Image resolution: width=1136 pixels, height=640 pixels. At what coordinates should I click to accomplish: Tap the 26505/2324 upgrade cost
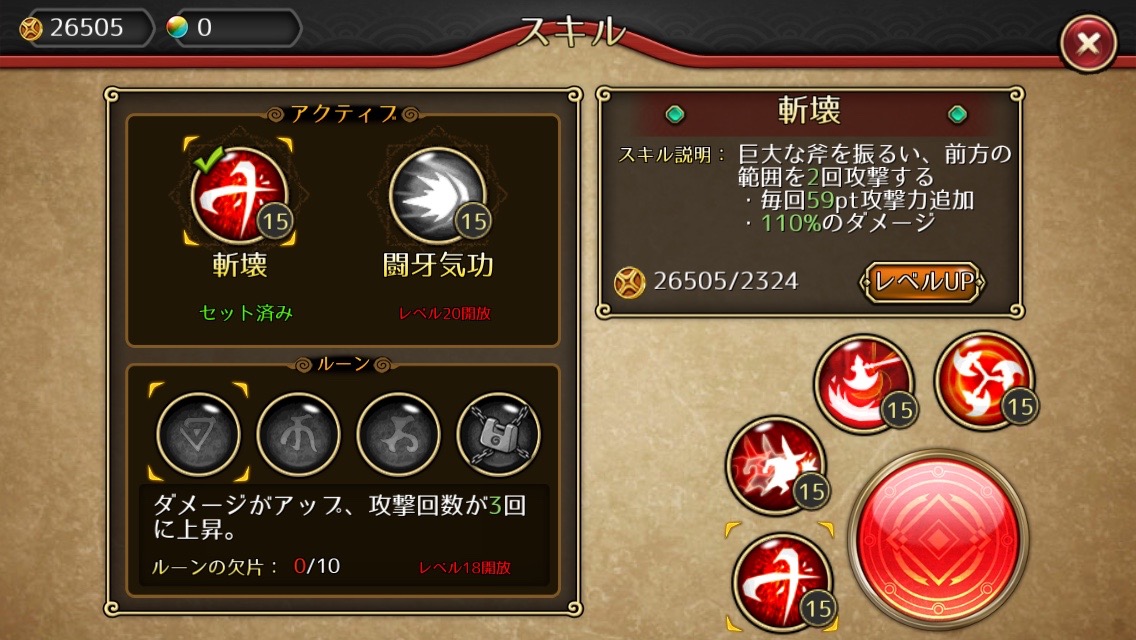point(725,281)
